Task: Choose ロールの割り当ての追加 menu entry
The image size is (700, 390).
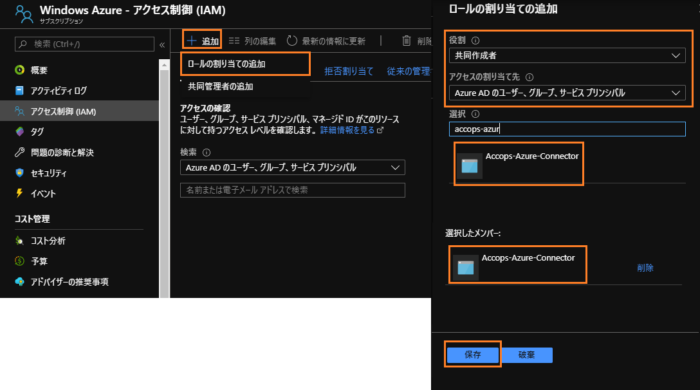Action: click(245, 64)
